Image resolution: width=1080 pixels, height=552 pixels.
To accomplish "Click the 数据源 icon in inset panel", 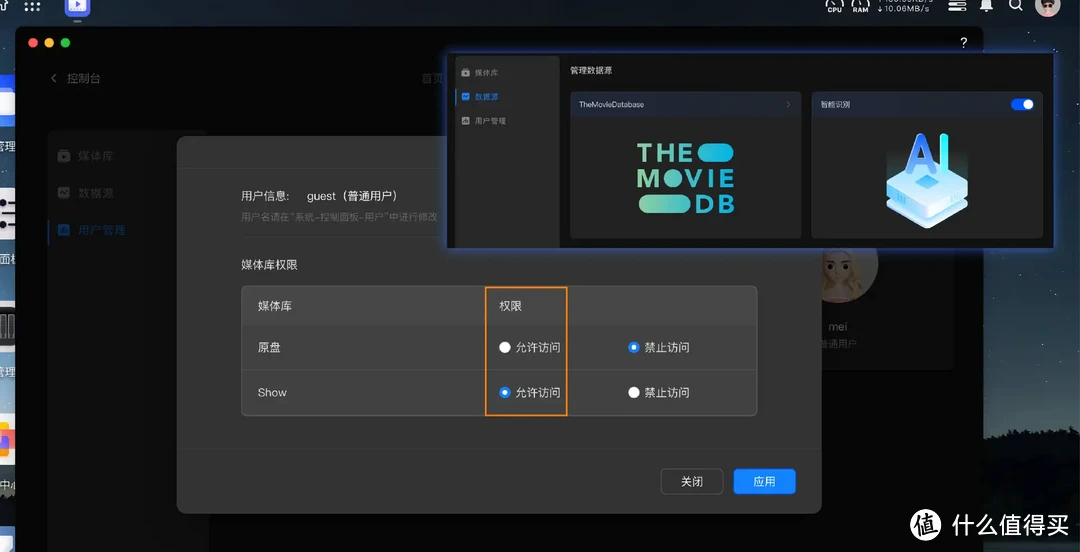I will tap(466, 96).
